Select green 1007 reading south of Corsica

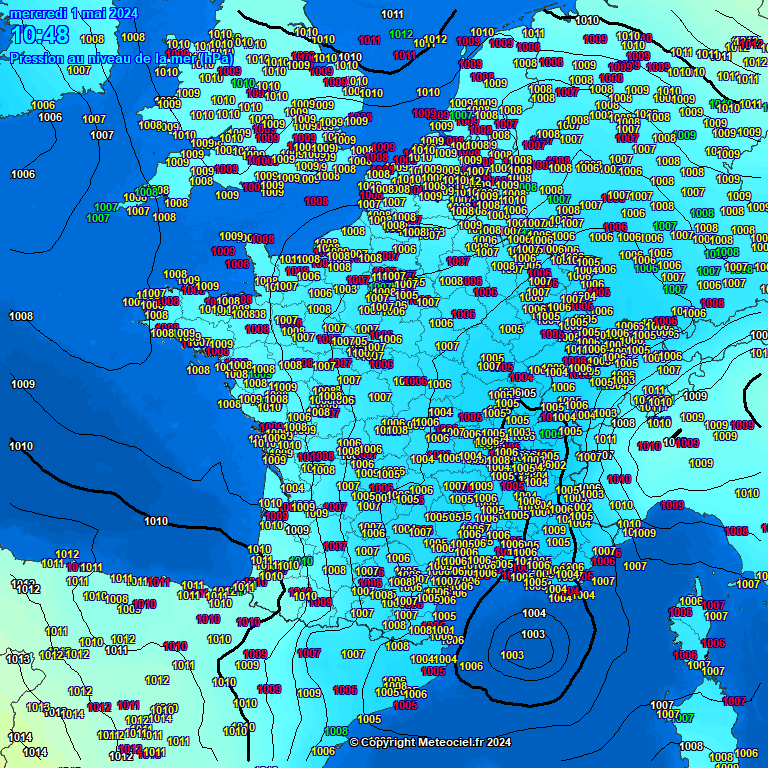point(685,717)
